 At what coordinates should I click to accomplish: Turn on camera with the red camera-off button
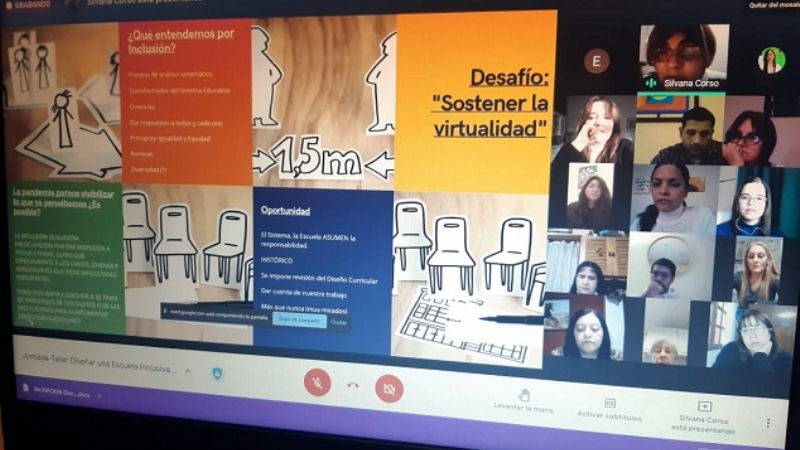pyautogui.click(x=389, y=389)
